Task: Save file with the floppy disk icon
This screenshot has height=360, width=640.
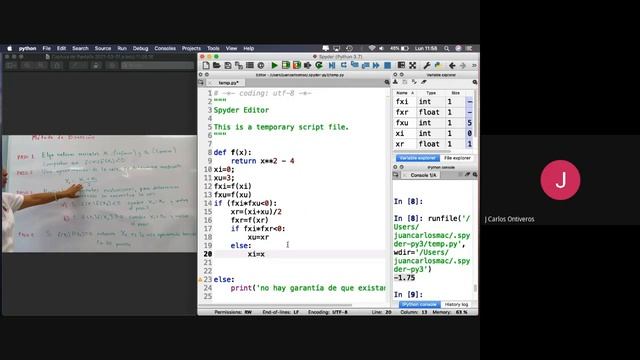Action: point(228,65)
